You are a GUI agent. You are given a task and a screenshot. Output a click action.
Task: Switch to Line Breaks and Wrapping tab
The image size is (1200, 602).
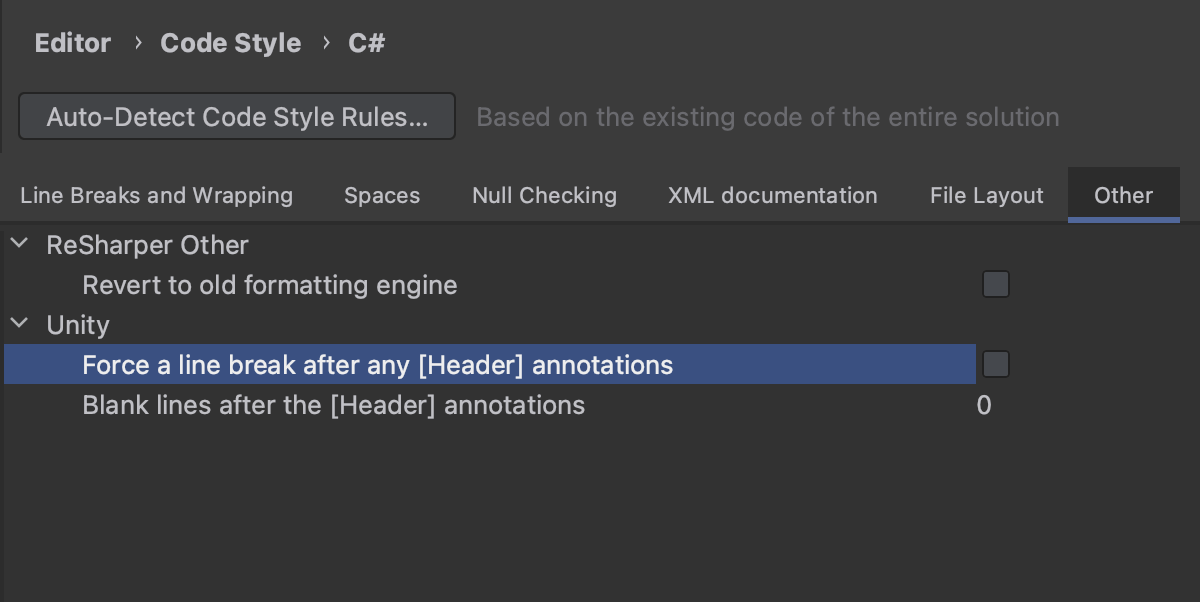(x=156, y=196)
